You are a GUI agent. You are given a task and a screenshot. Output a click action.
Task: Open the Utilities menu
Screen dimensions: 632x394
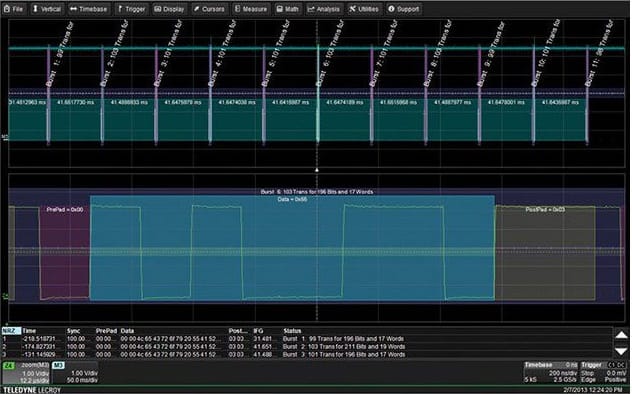click(x=363, y=9)
